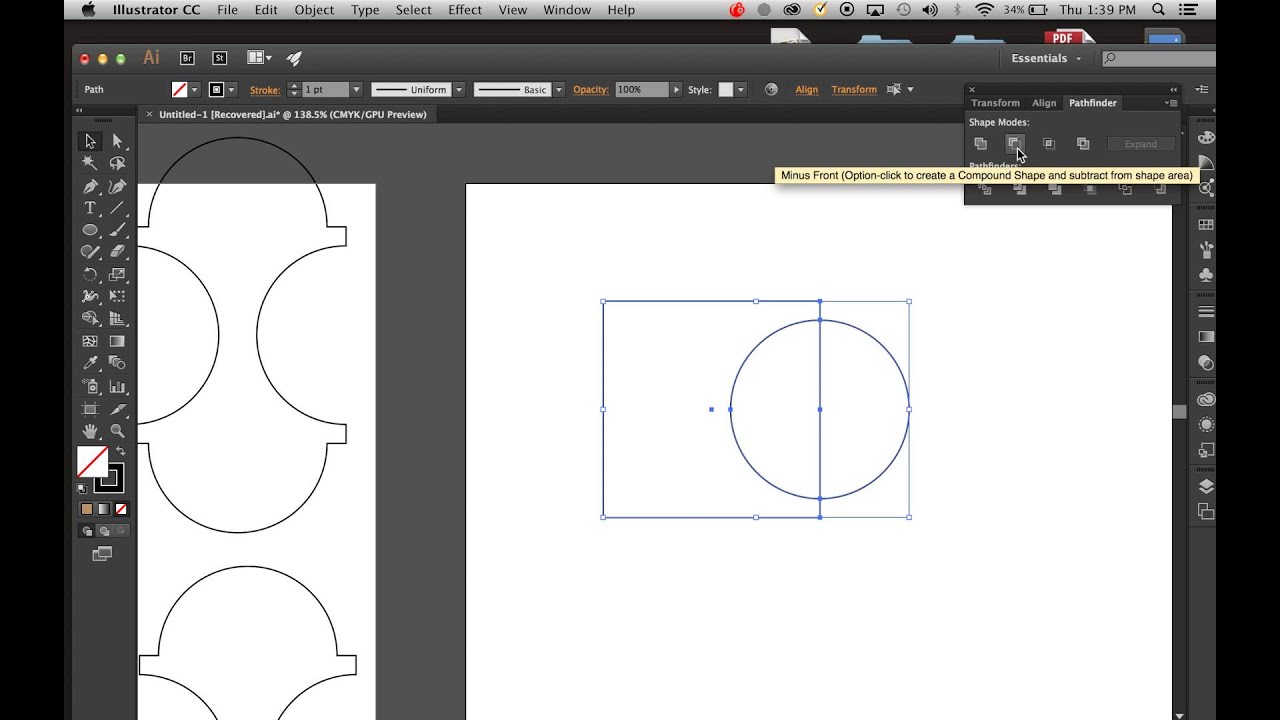Select the Hand tool
This screenshot has height=720, width=1280.
pos(90,431)
